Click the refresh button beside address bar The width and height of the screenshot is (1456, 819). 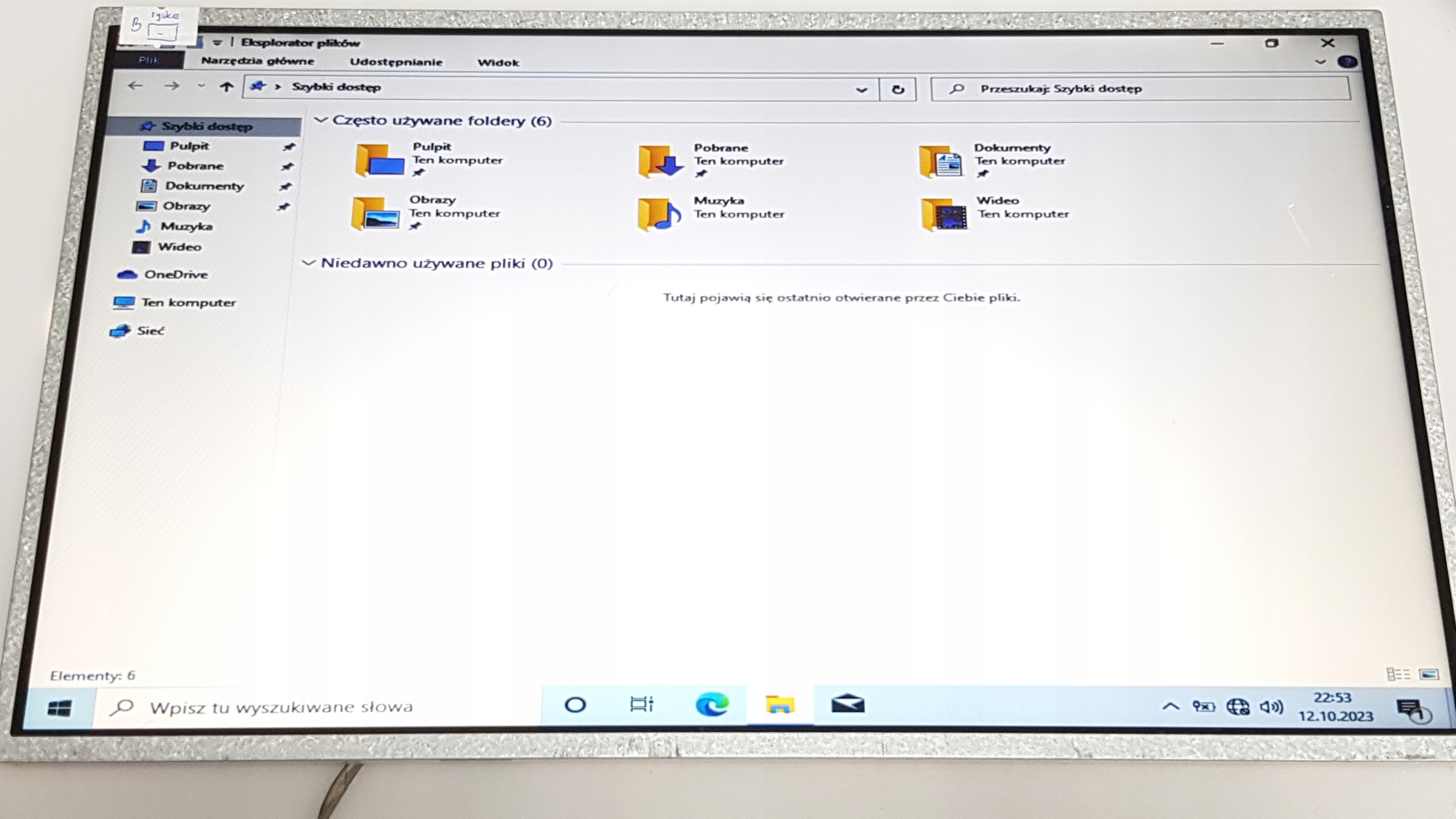pos(897,89)
